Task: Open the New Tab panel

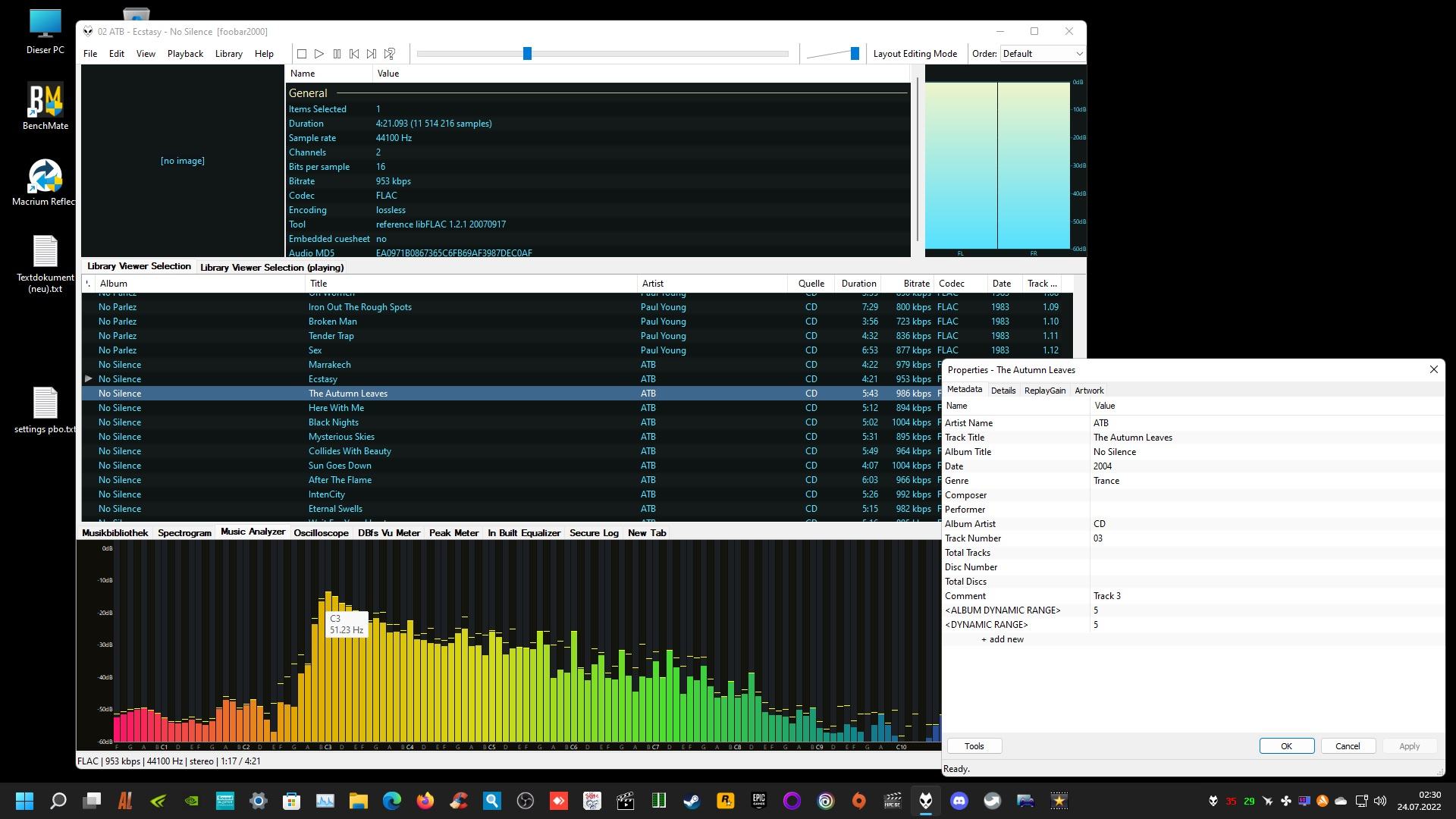Action: 647,533
